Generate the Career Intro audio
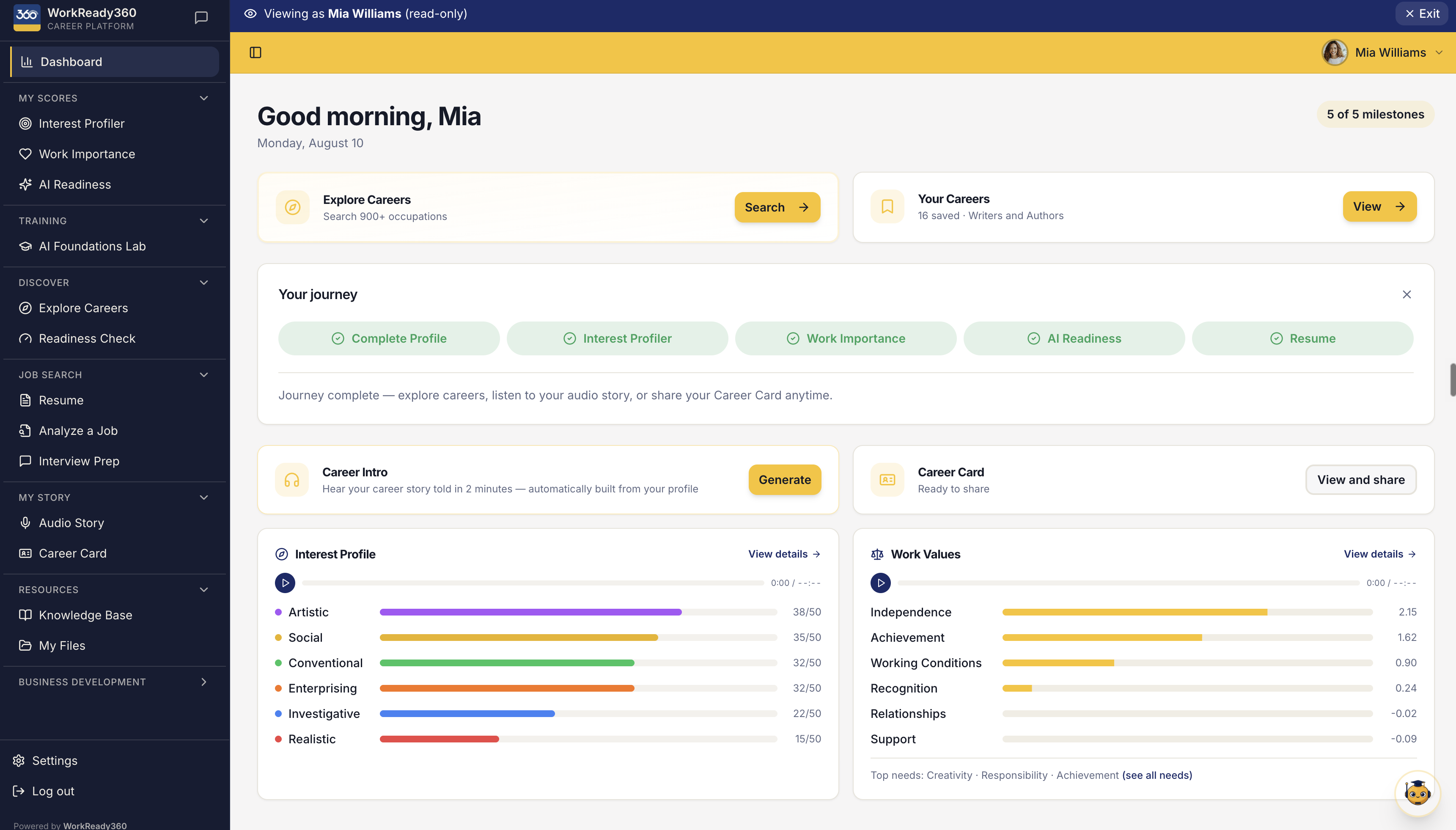1456x830 pixels. 785,480
